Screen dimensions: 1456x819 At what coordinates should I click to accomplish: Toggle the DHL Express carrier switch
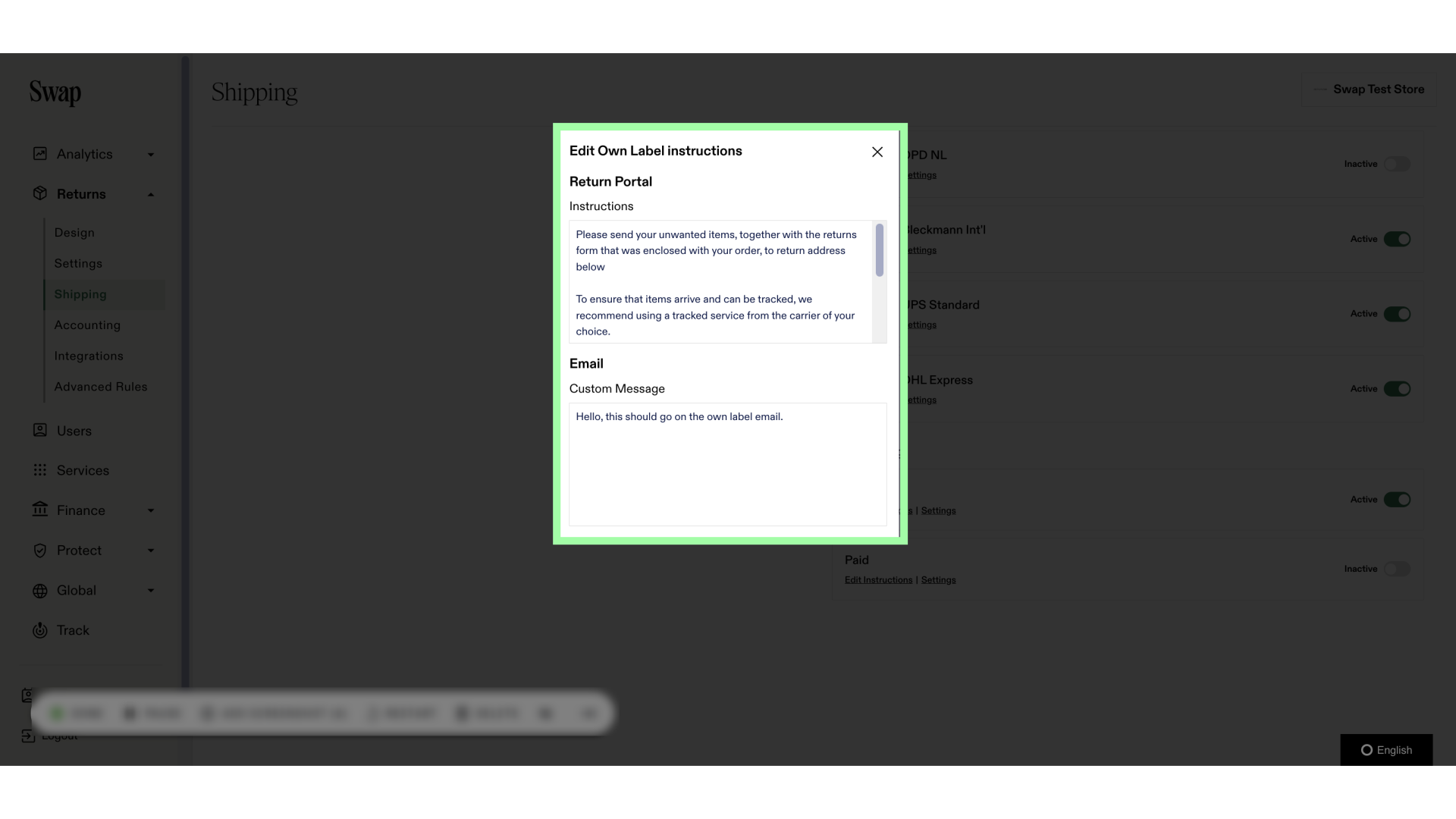pos(1397,389)
